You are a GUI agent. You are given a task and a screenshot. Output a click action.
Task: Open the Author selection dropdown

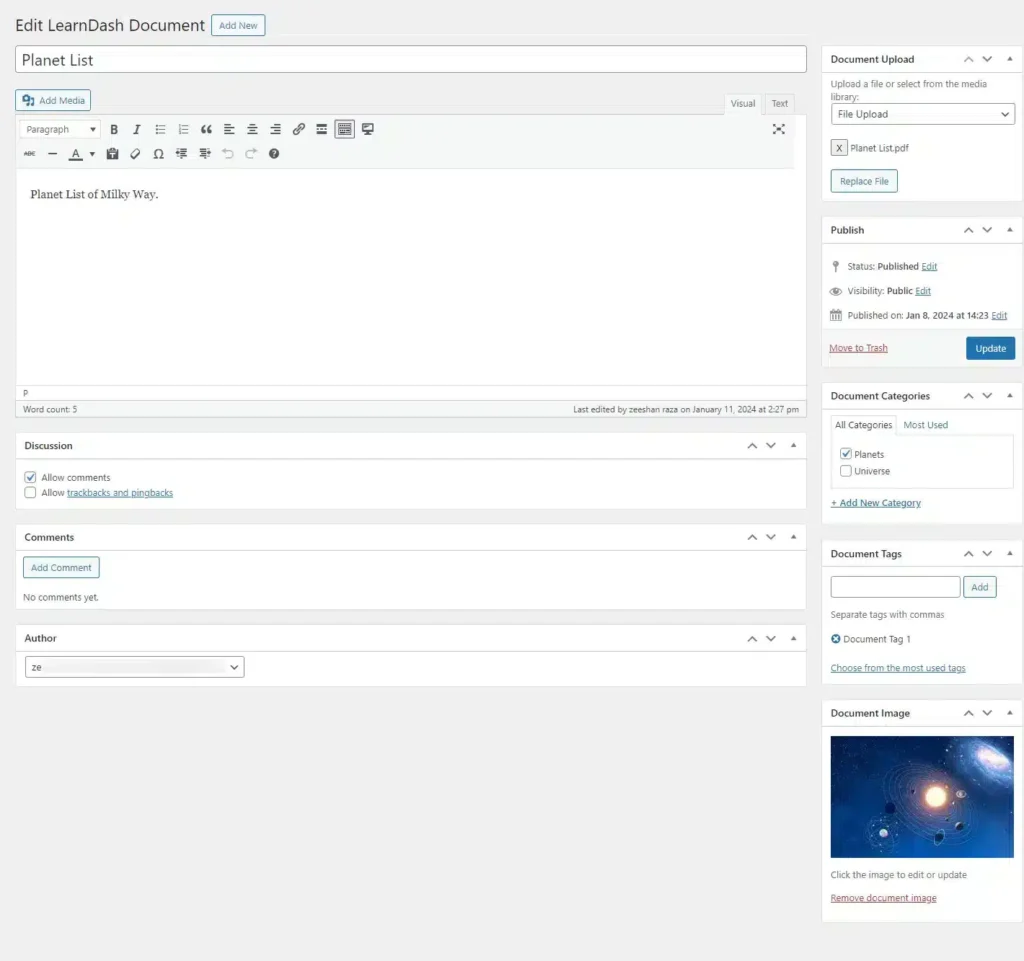click(134, 667)
